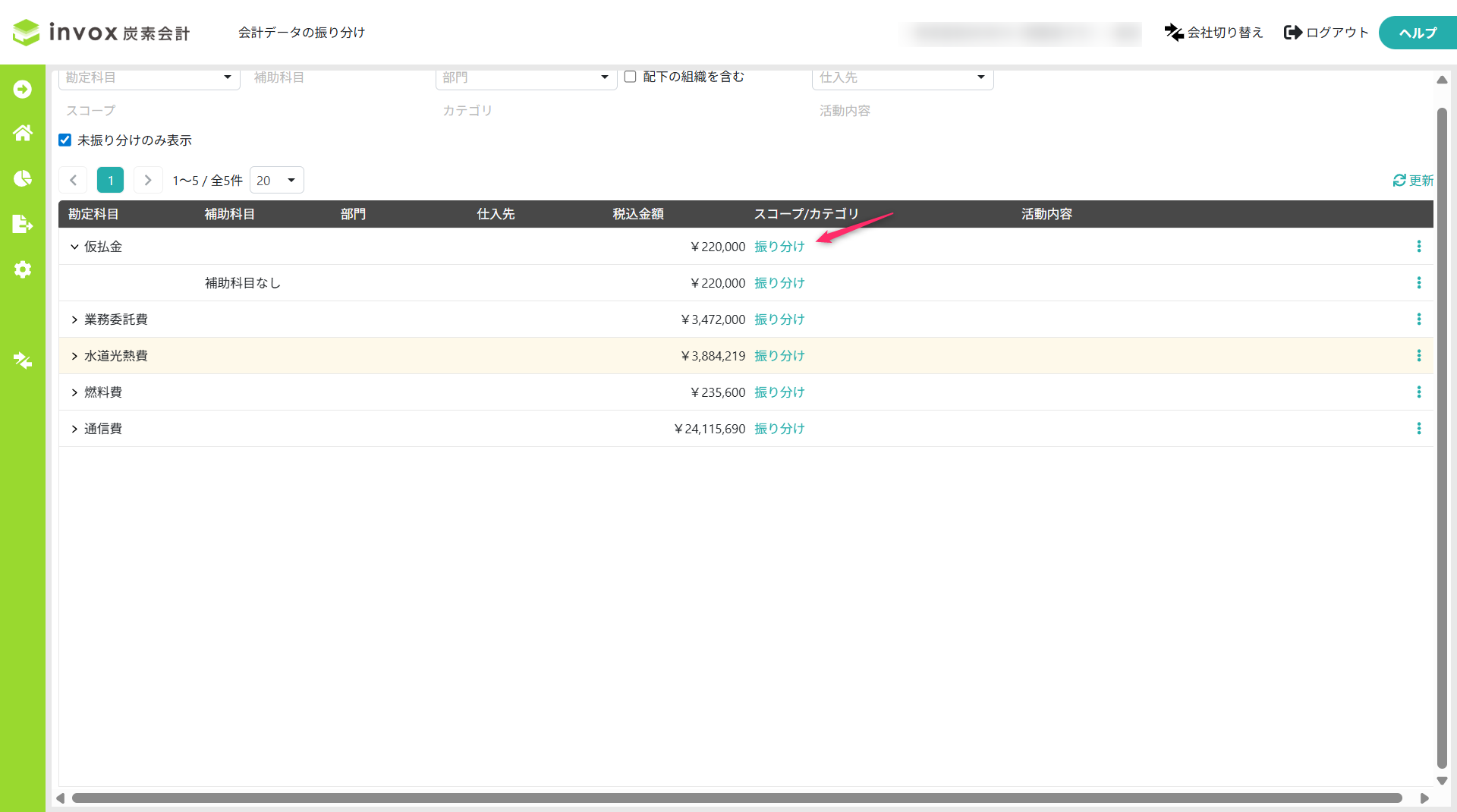1457x812 pixels.
Task: Collapse the 仮払金 account row
Action: point(74,247)
